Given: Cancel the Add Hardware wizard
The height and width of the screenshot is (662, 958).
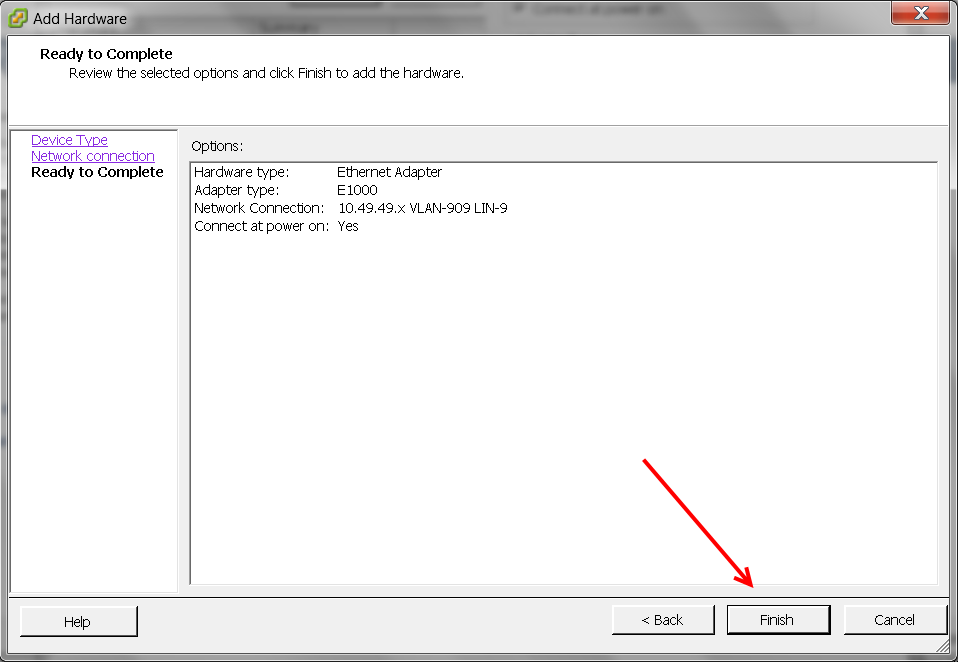Looking at the screenshot, I should coord(895,620).
